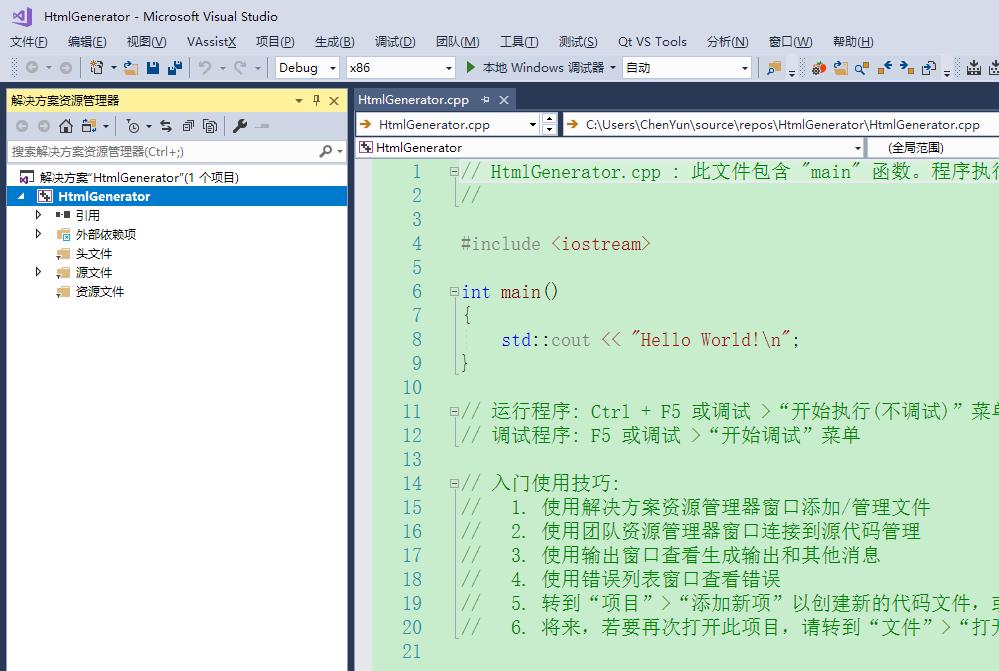This screenshot has height=671, width=999.
Task: Click the Navigate Backward toolbar icon
Action: (x=32, y=68)
